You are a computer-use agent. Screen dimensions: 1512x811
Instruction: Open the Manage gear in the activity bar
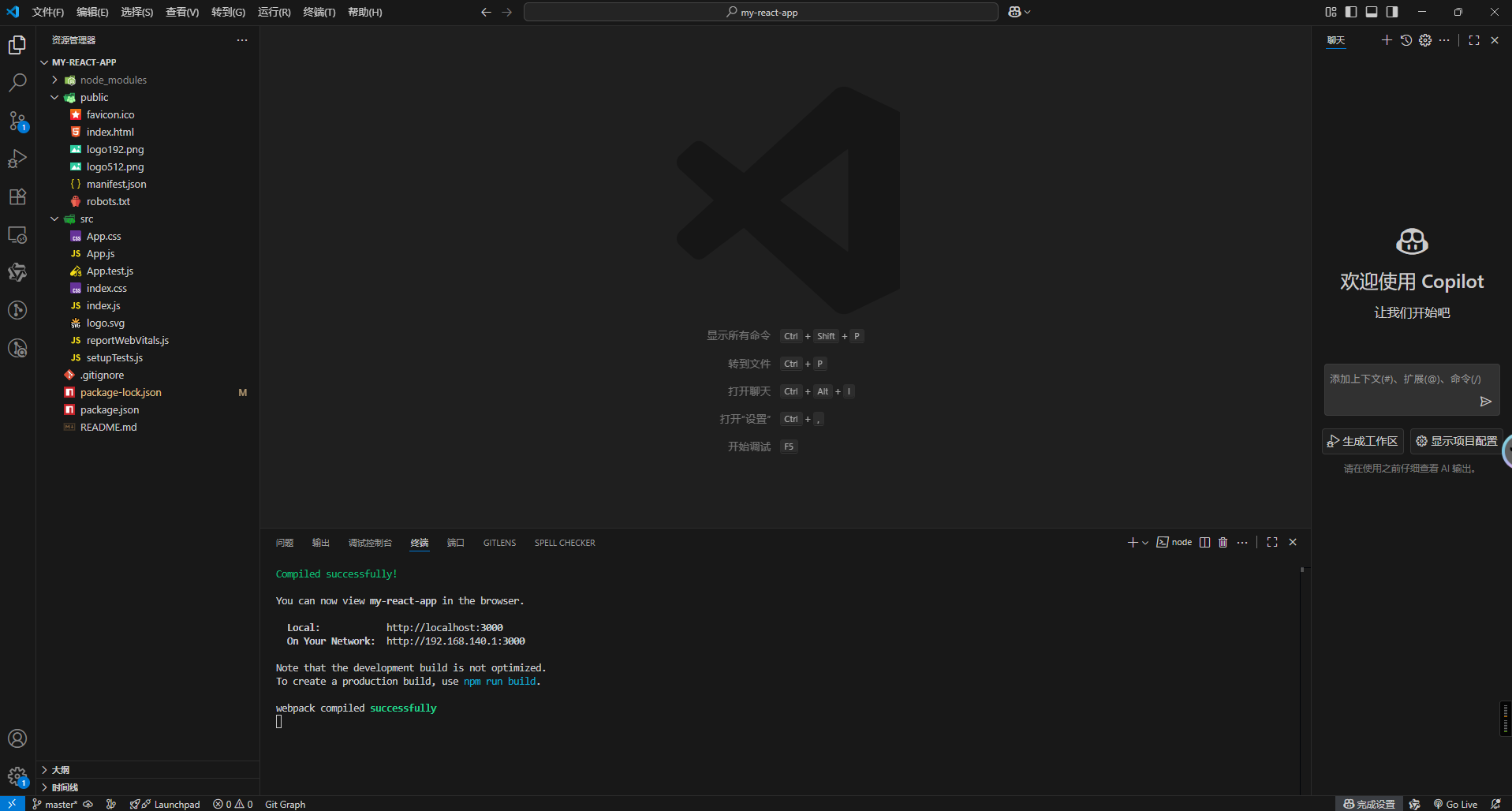click(x=17, y=776)
